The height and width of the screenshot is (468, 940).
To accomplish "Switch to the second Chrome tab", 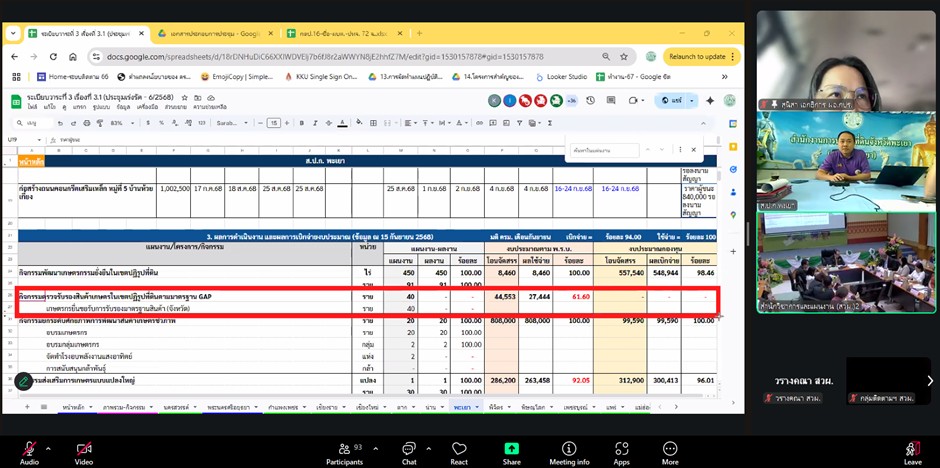I will [207, 33].
